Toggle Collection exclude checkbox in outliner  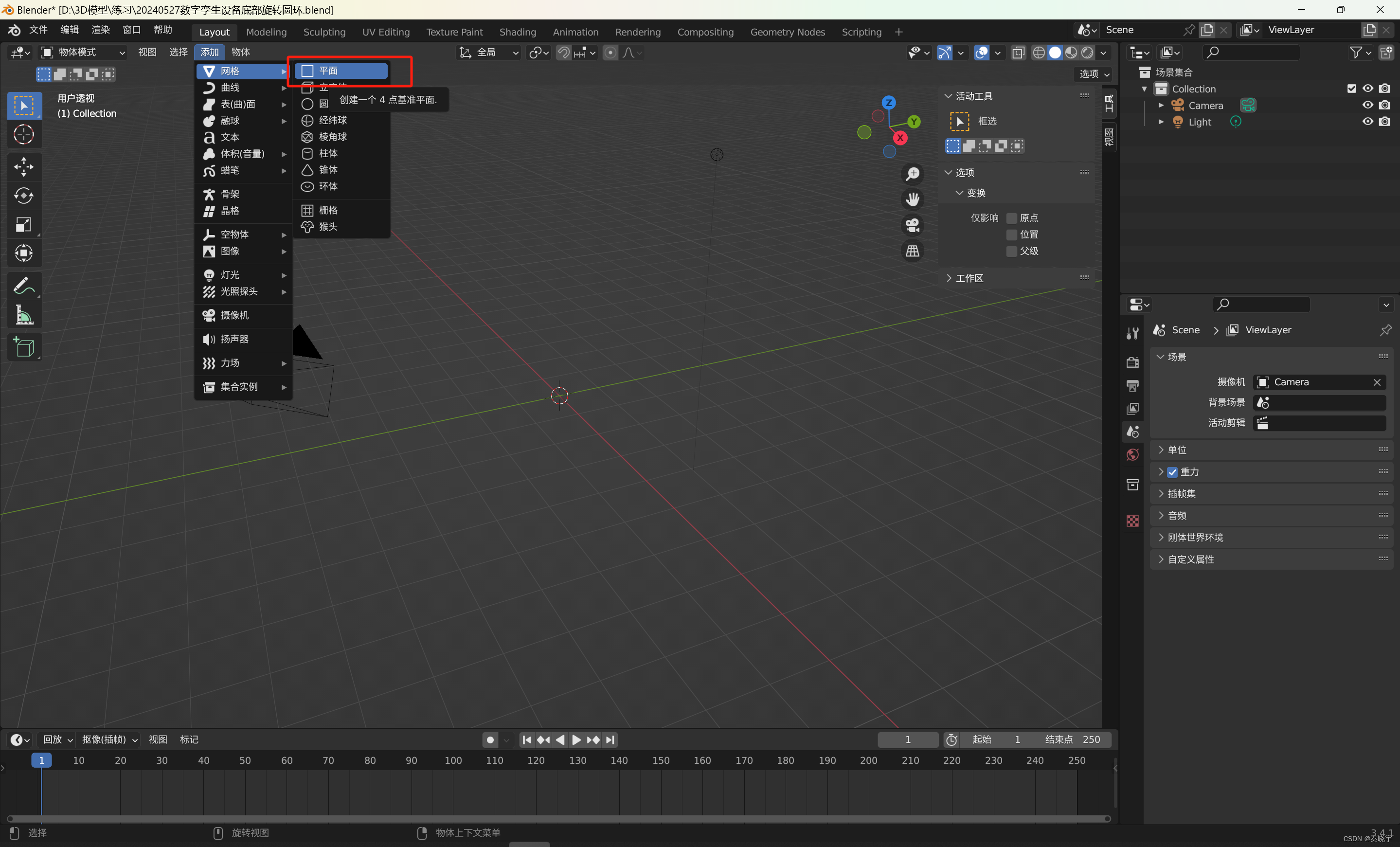coord(1351,89)
